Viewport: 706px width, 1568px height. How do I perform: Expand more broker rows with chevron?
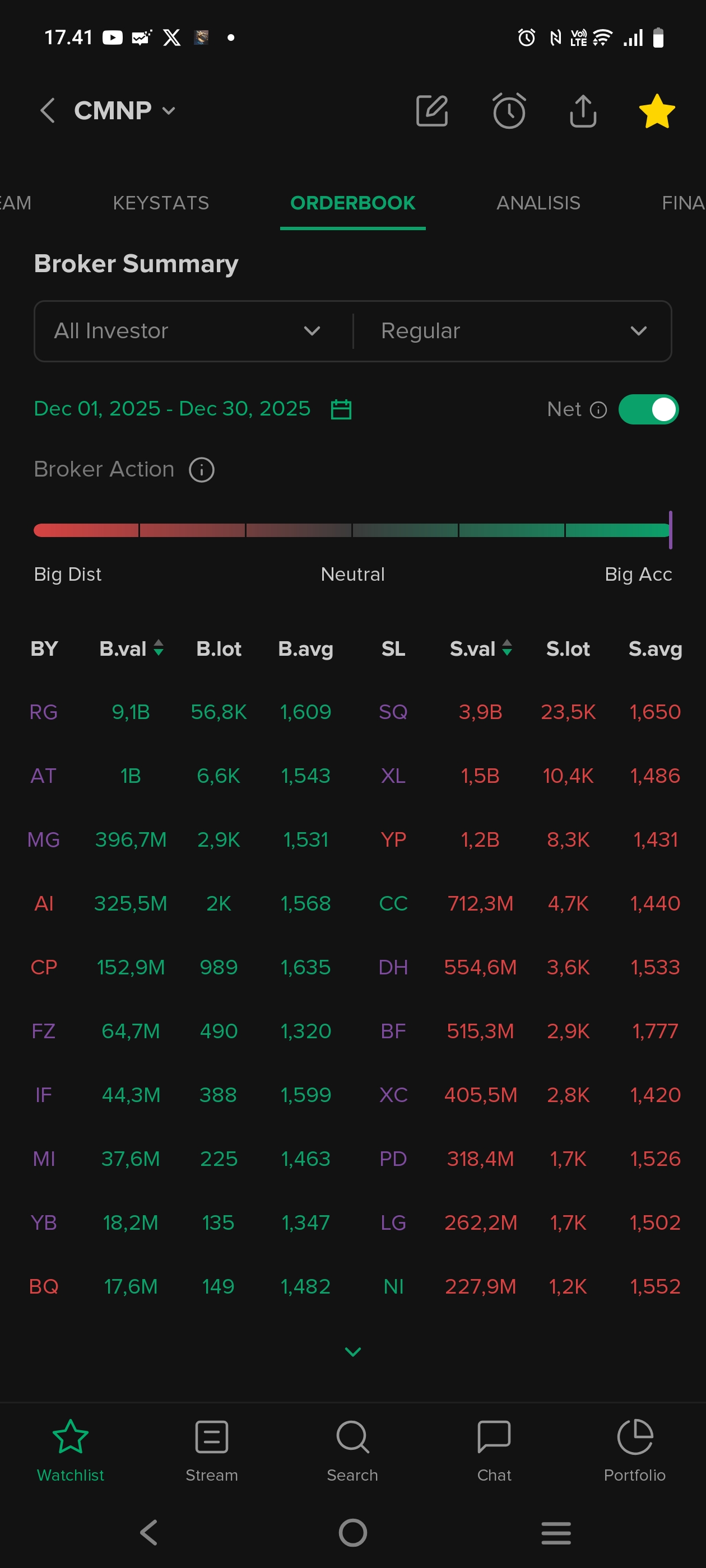click(352, 1352)
